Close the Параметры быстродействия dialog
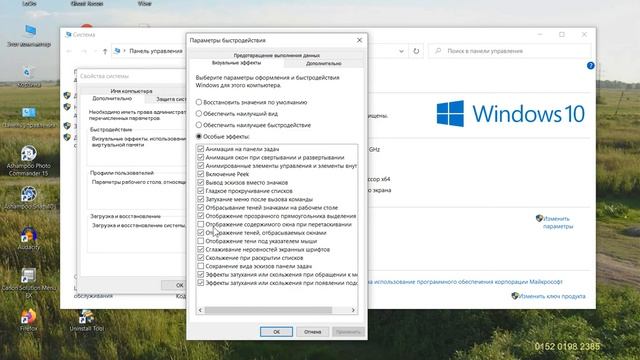 tap(359, 40)
